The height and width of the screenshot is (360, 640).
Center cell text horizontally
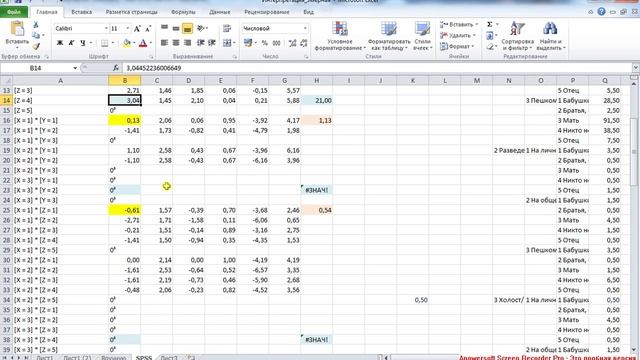click(x=176, y=42)
